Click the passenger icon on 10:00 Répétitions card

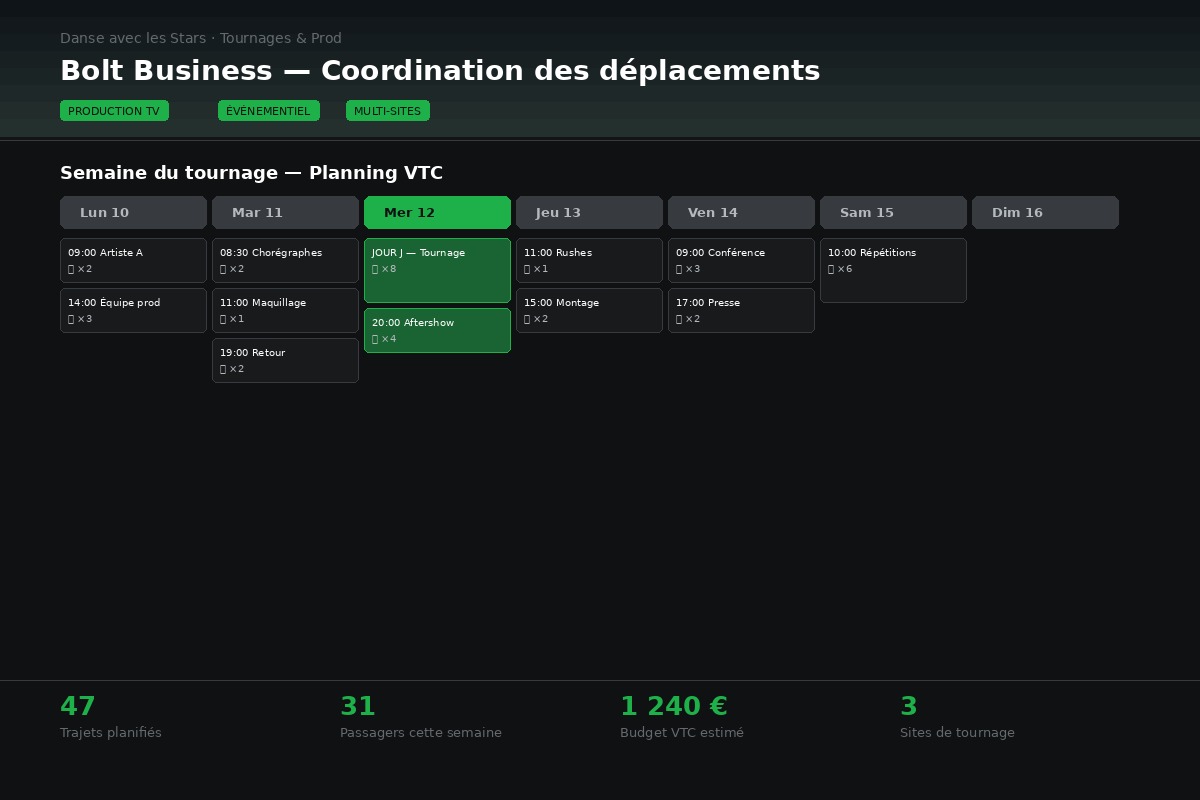(831, 269)
